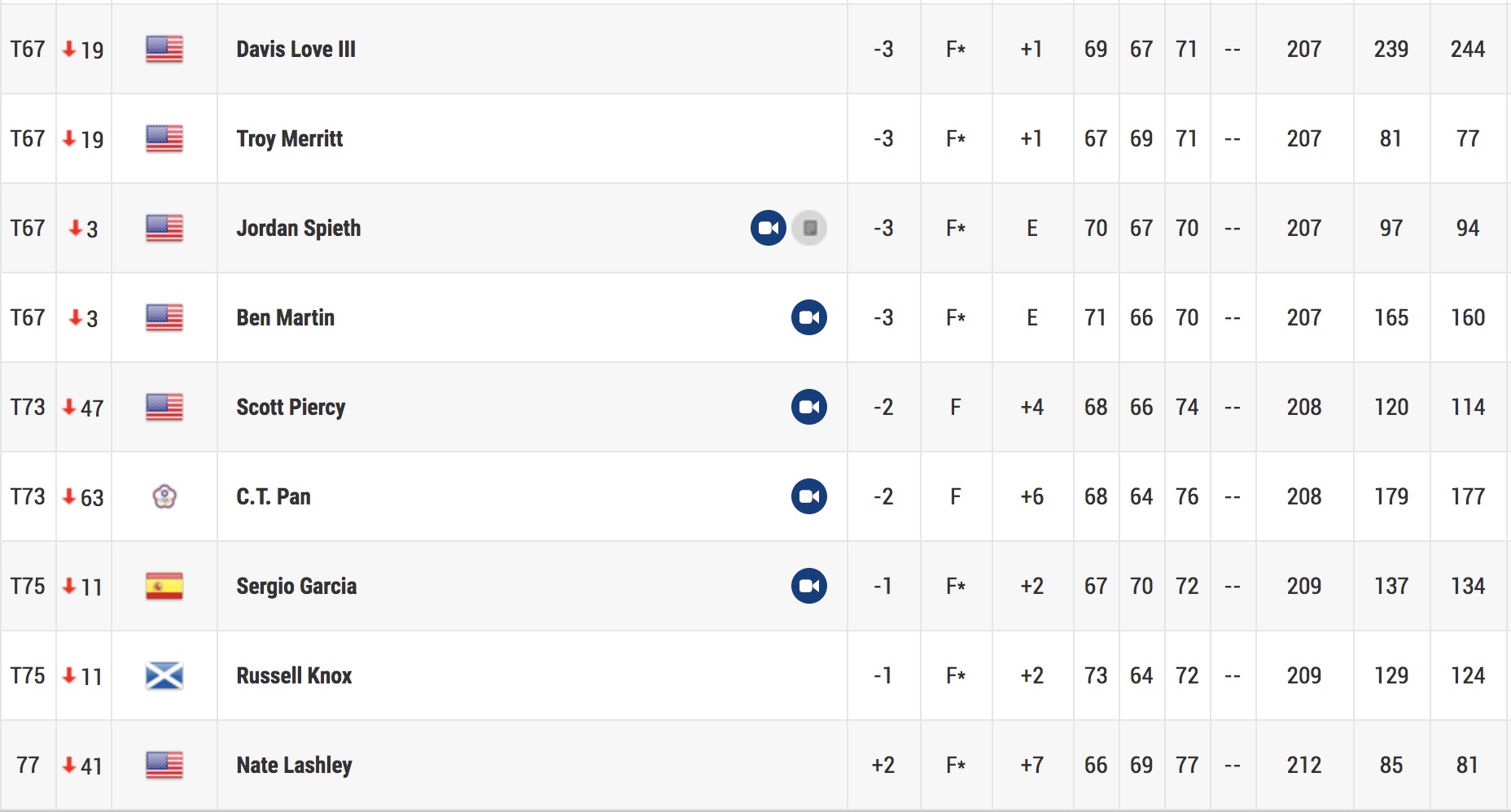Open Nate Lashley's player profile

click(295, 766)
